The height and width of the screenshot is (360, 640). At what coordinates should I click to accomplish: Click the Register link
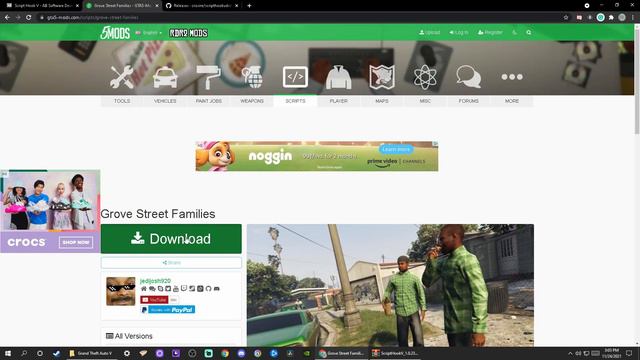[x=490, y=32]
